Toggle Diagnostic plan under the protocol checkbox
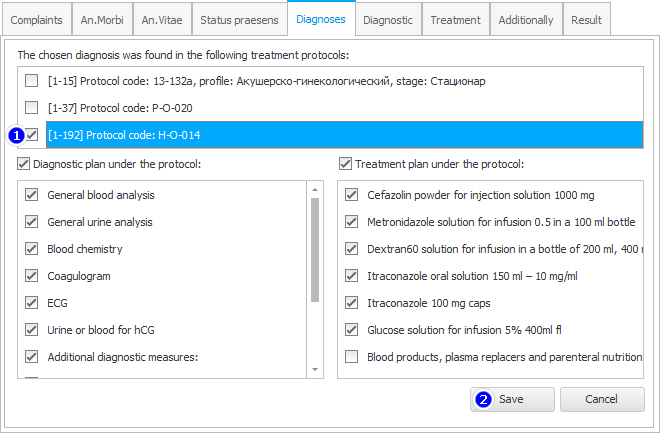This screenshot has height=433, width=660. pos(24,164)
